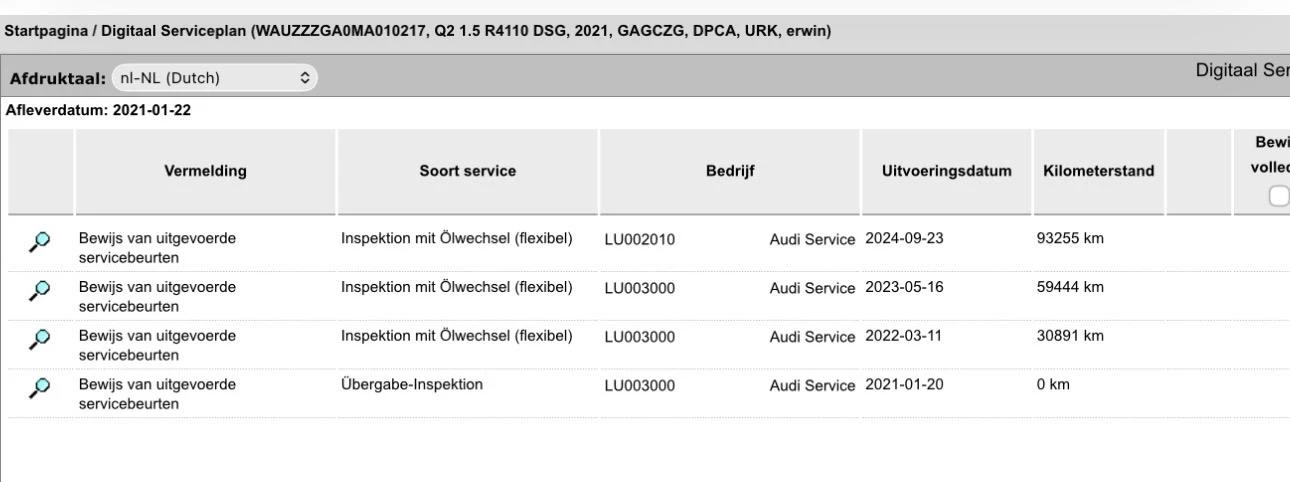View details of the 2022-03-11 service record

(x=40, y=339)
